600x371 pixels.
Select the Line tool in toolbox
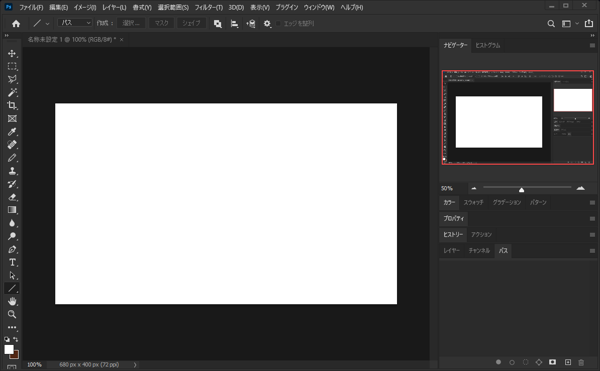coord(12,288)
